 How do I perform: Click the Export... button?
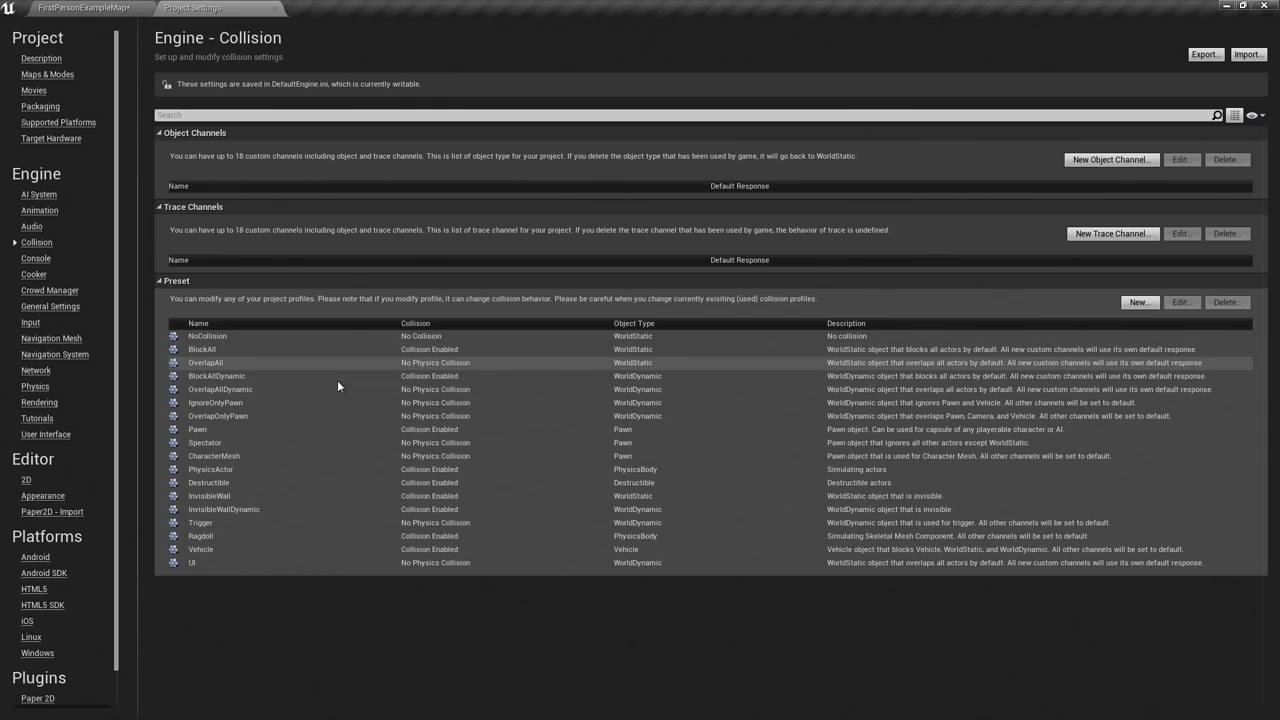coord(1206,55)
